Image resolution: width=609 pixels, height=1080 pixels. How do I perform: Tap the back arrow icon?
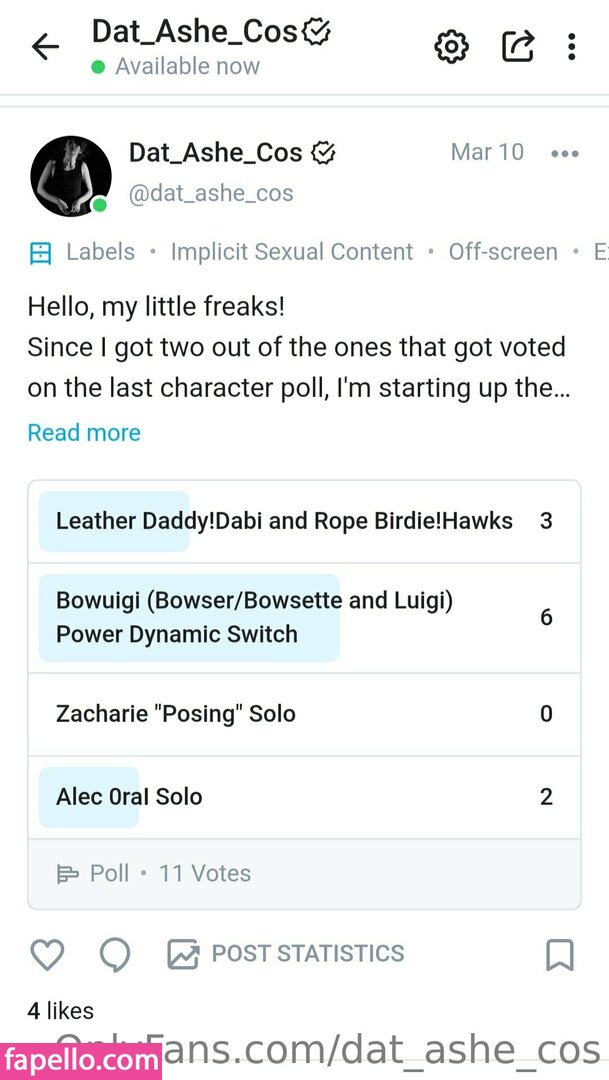(46, 47)
